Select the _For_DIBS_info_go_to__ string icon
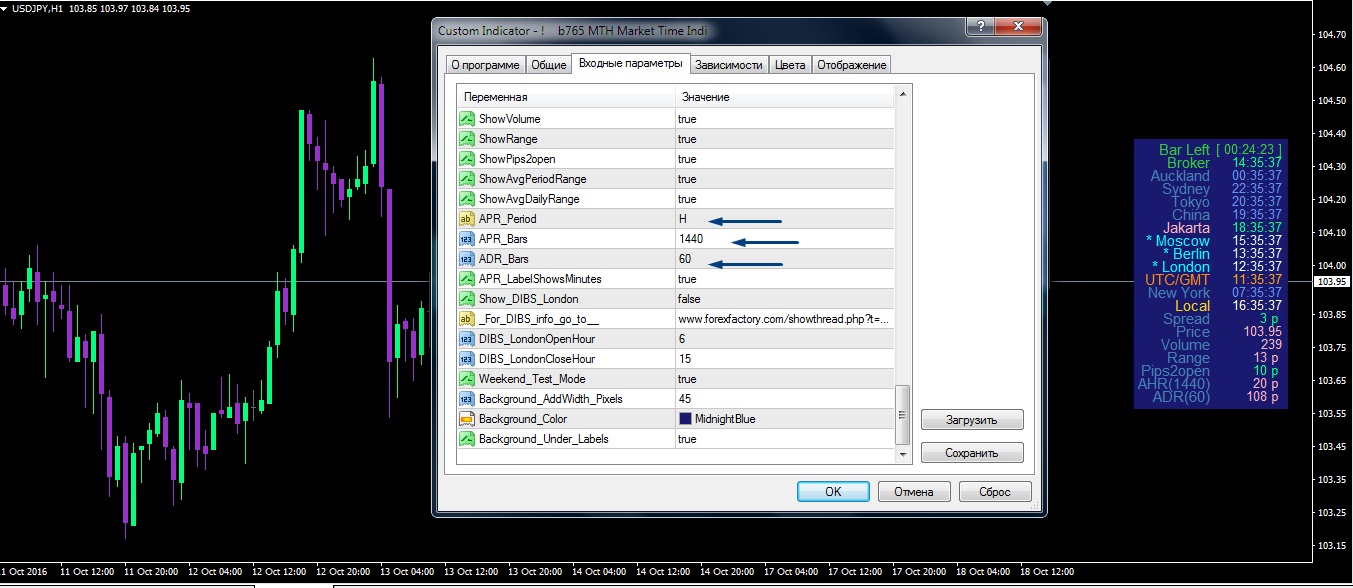This screenshot has height=588, width=1353. pyautogui.click(x=467, y=319)
